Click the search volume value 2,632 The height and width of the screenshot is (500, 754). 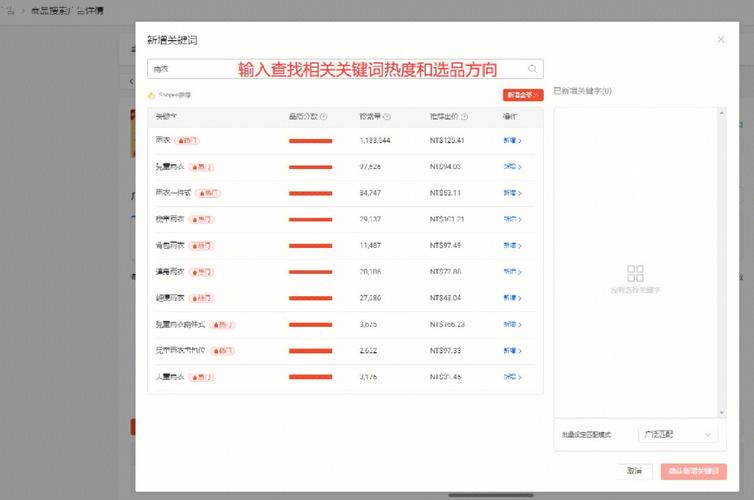pyautogui.click(x=368, y=351)
